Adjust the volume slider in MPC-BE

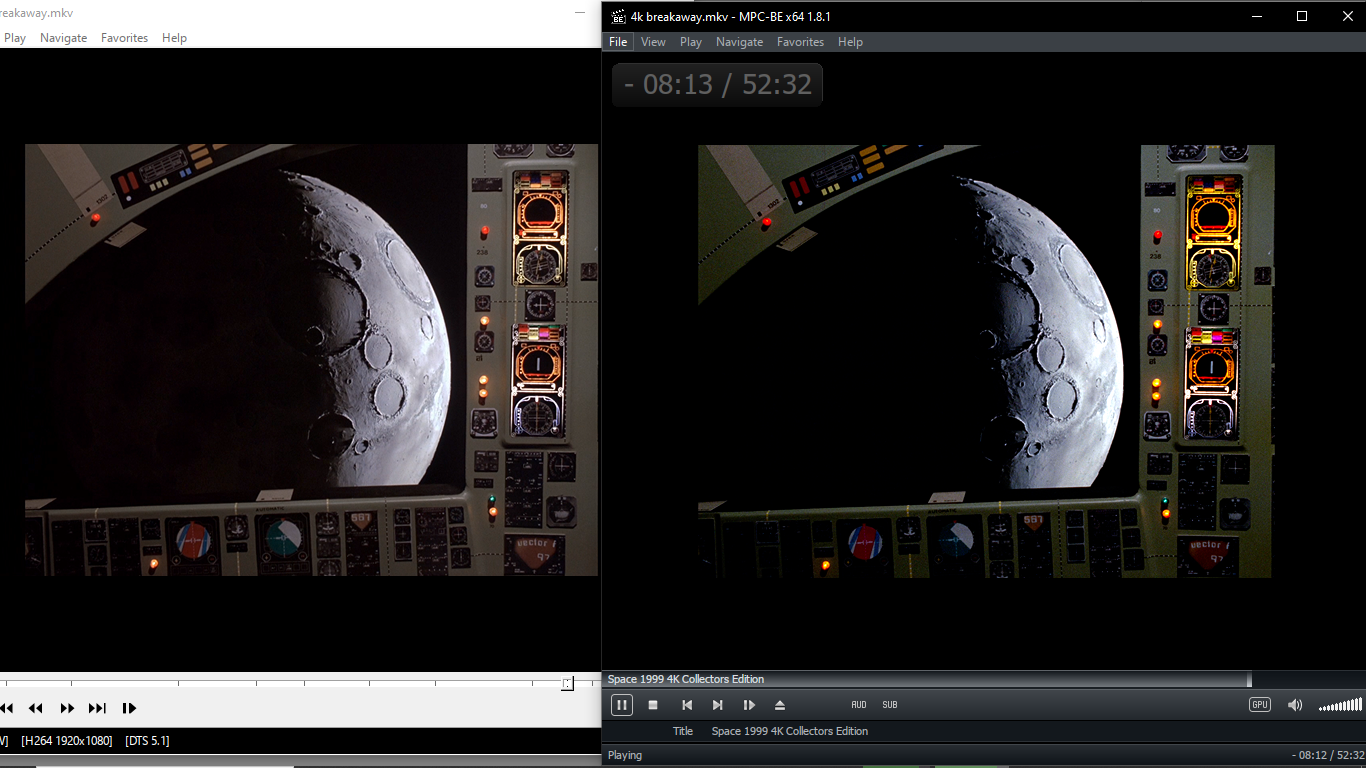1340,706
